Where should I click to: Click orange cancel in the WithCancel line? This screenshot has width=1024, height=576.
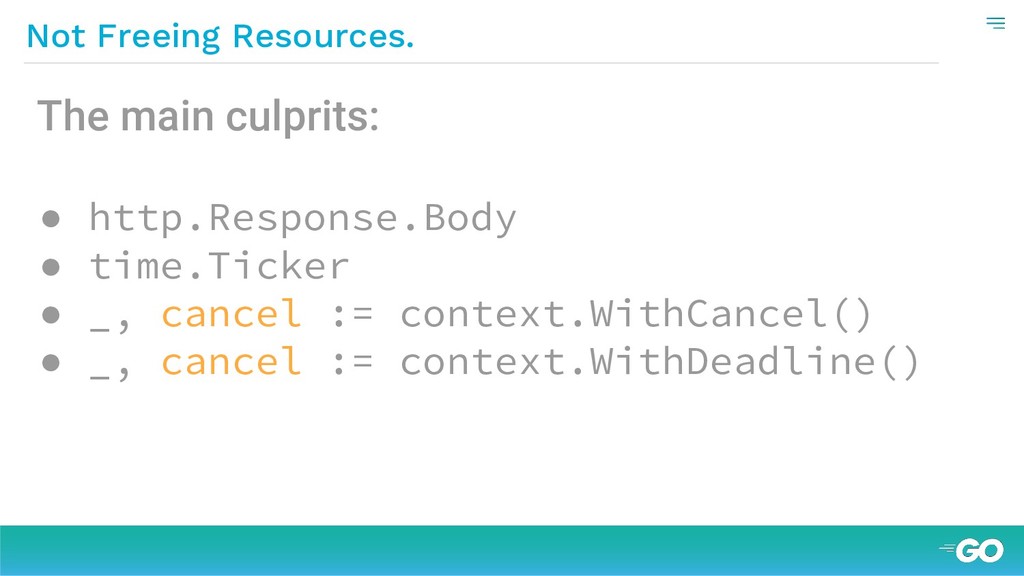[x=231, y=313]
